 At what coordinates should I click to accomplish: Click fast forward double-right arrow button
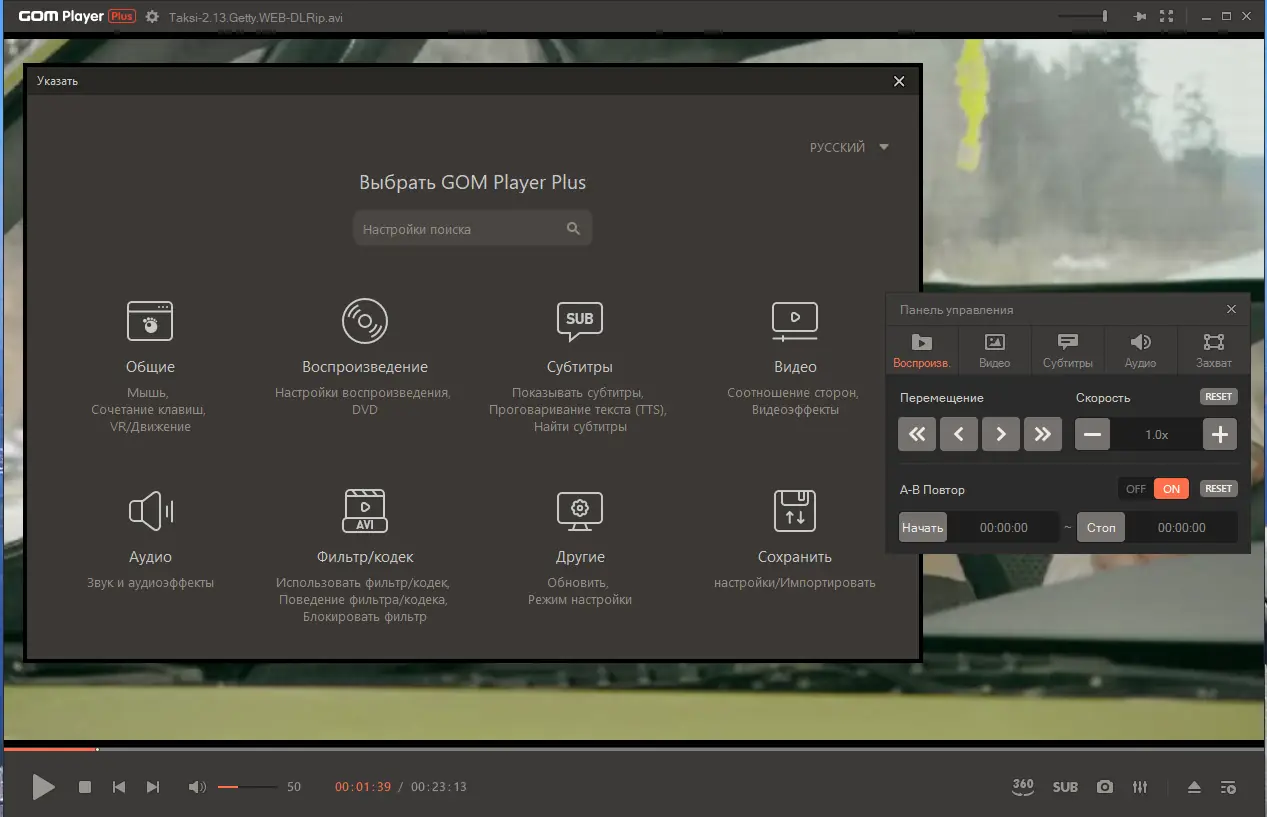coord(1043,434)
